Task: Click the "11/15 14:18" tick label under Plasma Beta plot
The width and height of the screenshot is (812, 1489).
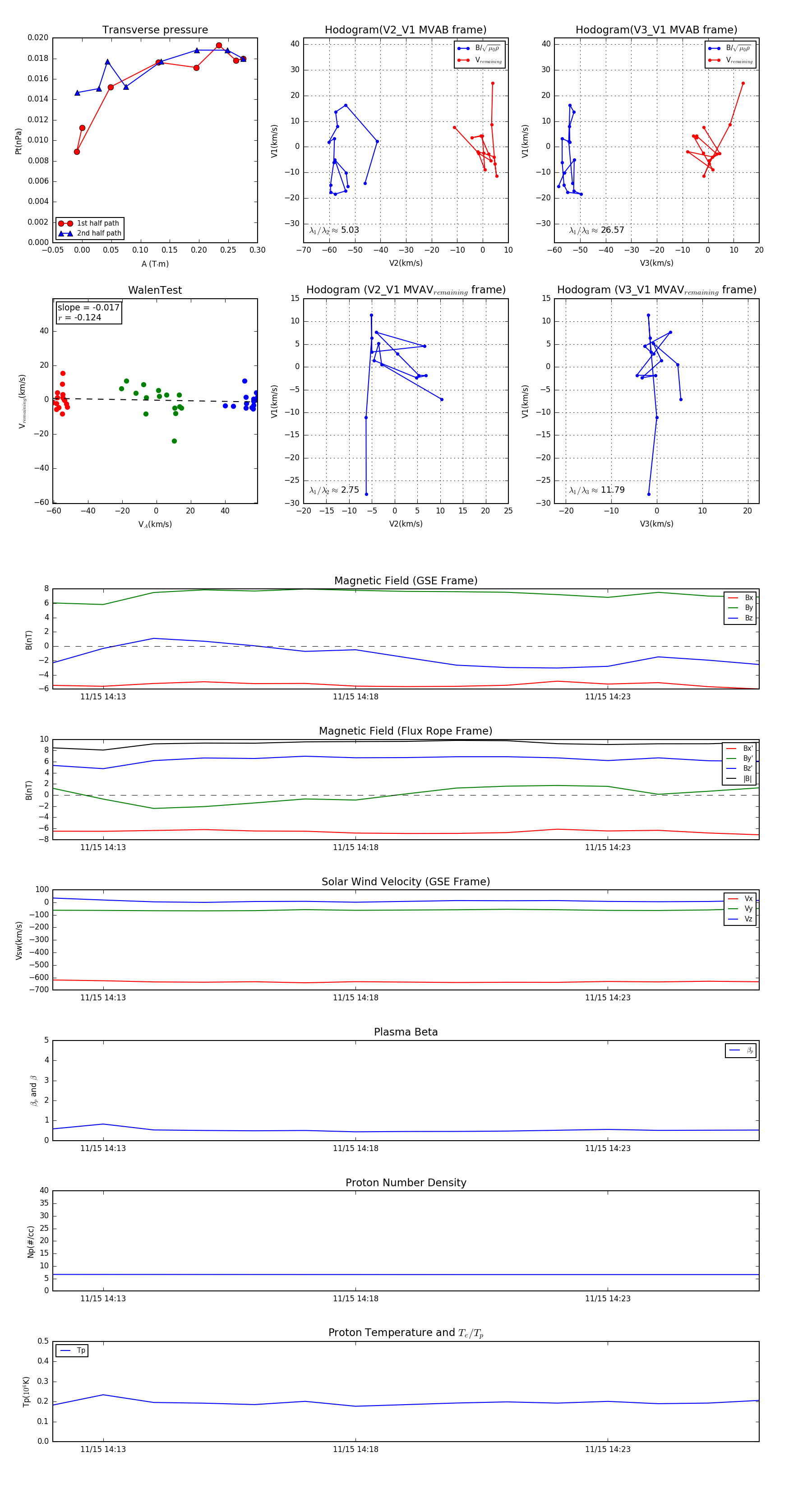Action: point(355,1148)
